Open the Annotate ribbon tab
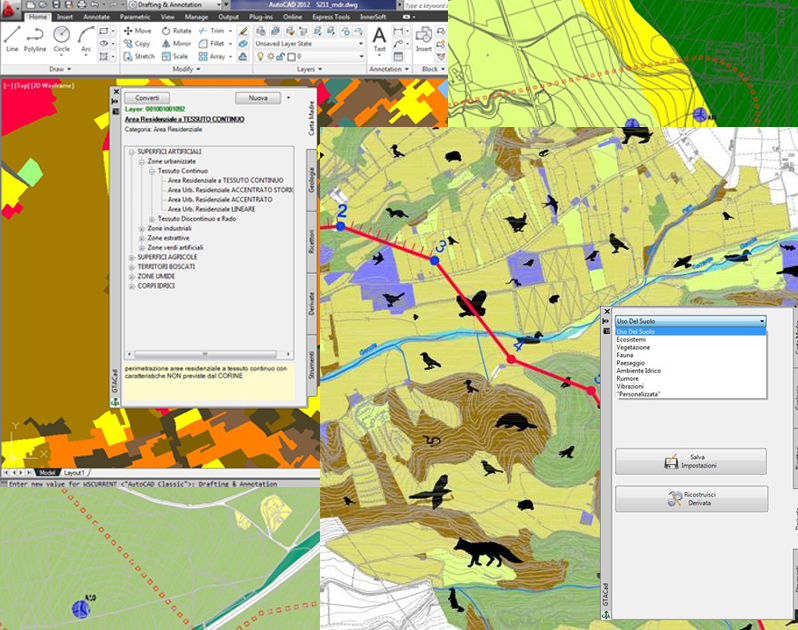 click(96, 17)
